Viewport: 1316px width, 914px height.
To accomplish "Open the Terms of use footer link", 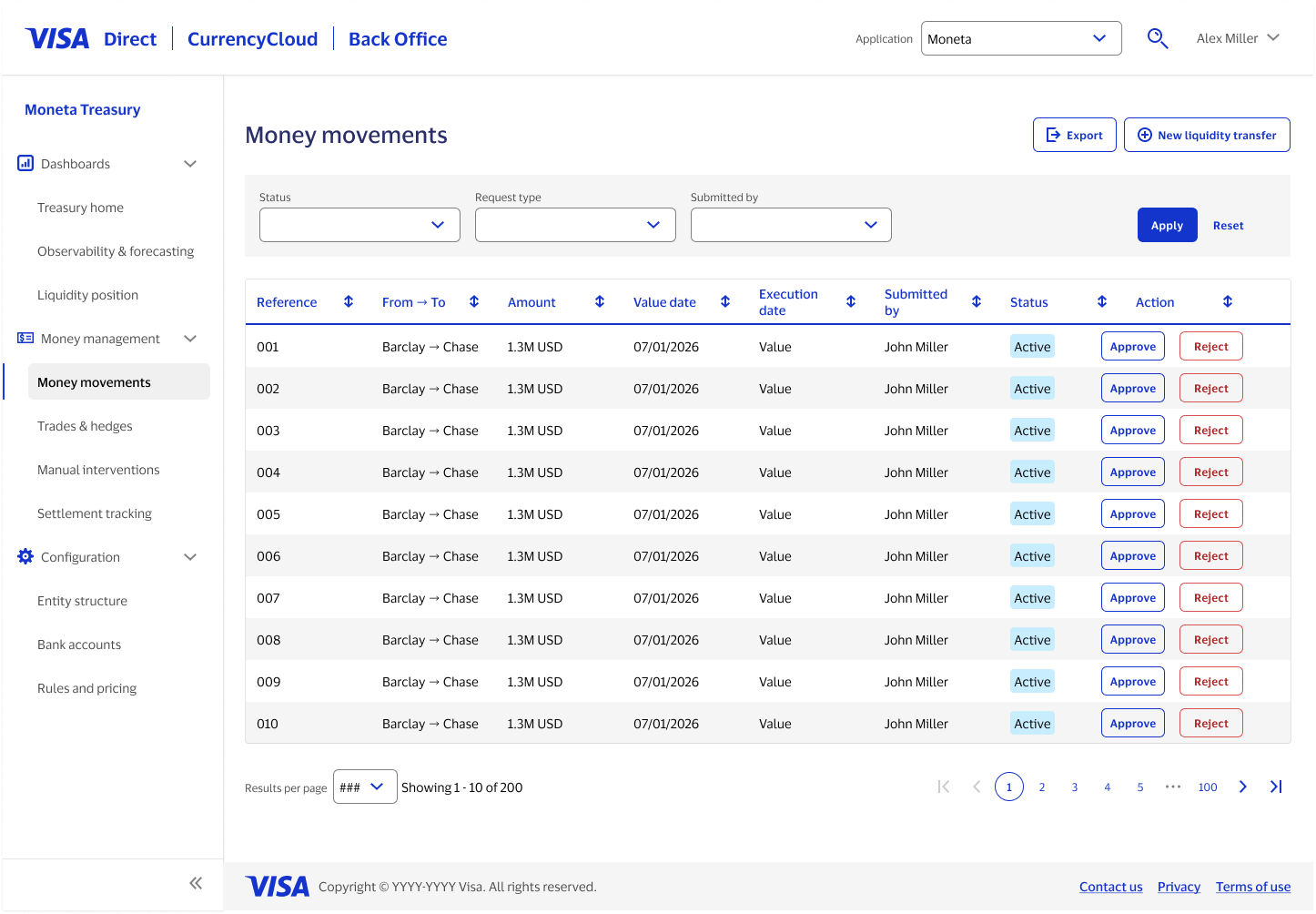I will click(1253, 887).
